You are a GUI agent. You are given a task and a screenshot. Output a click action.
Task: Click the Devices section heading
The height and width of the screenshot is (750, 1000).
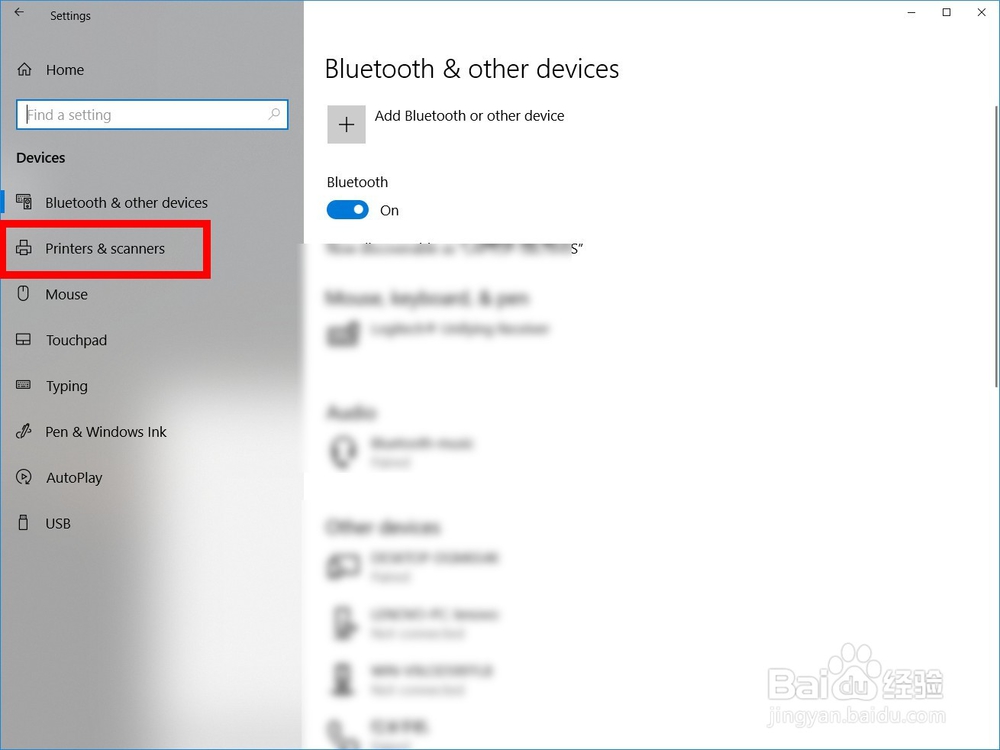41,158
